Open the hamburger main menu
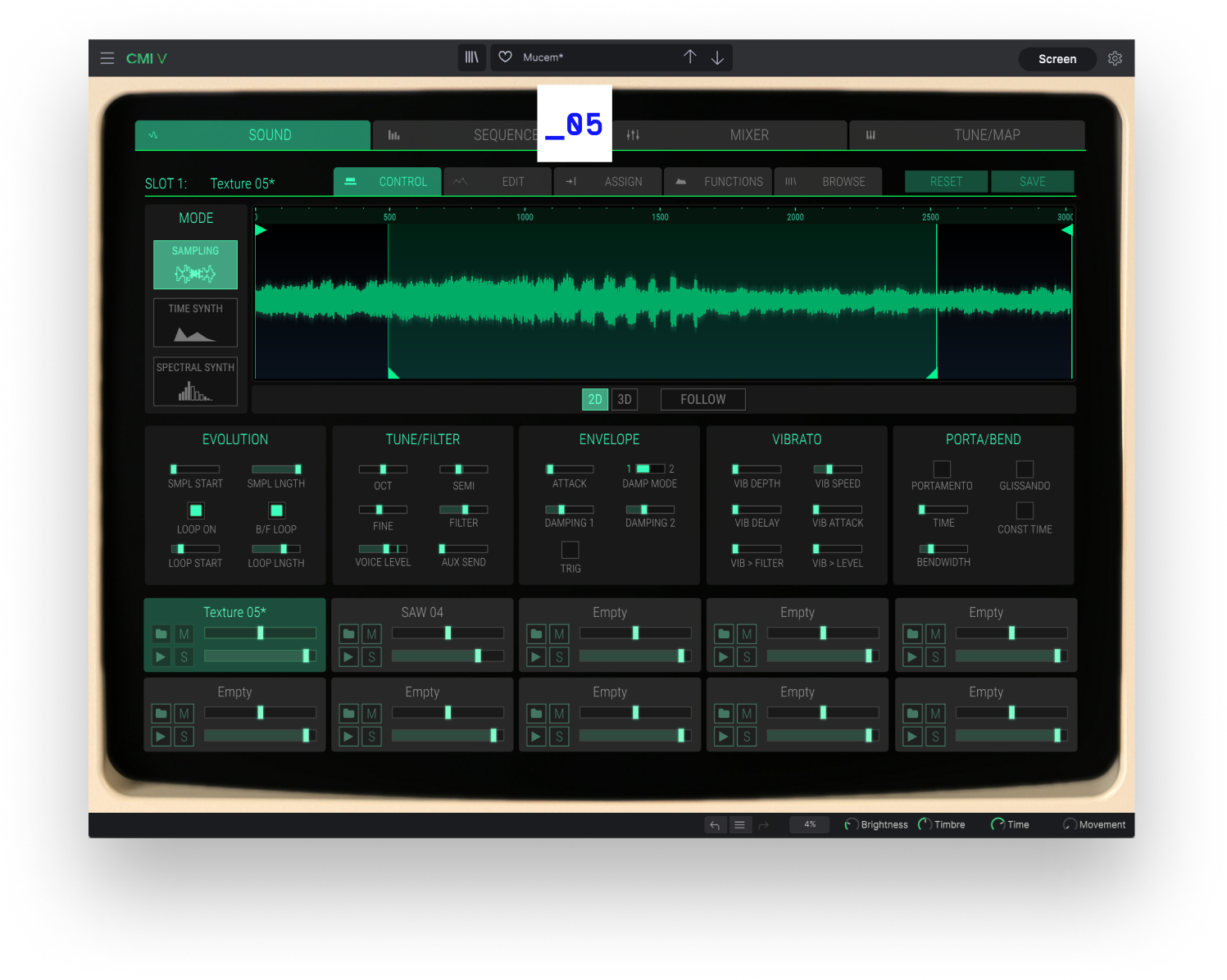Screen dimensions: 1227x980 (107, 58)
